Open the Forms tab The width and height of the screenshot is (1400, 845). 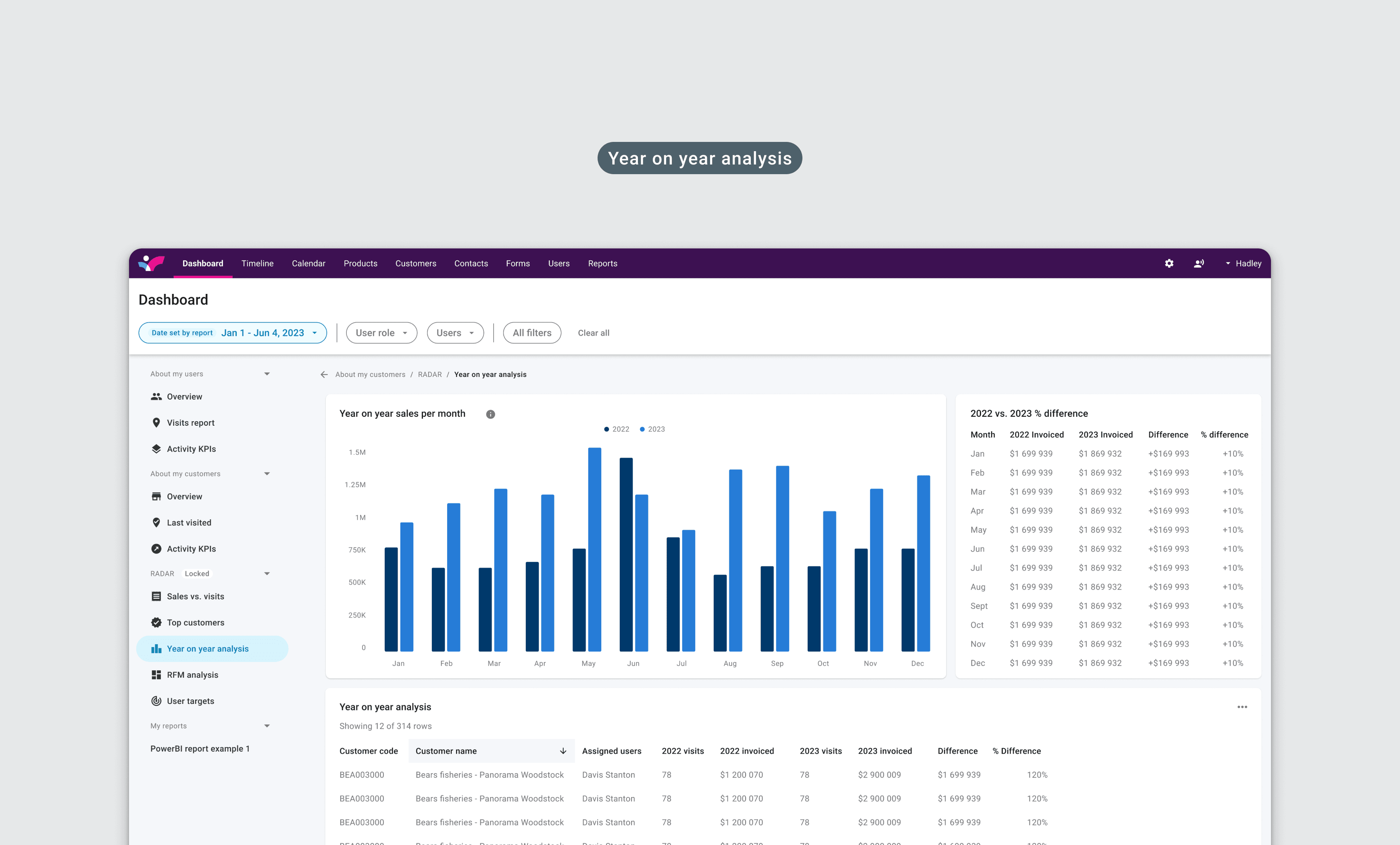click(x=518, y=264)
